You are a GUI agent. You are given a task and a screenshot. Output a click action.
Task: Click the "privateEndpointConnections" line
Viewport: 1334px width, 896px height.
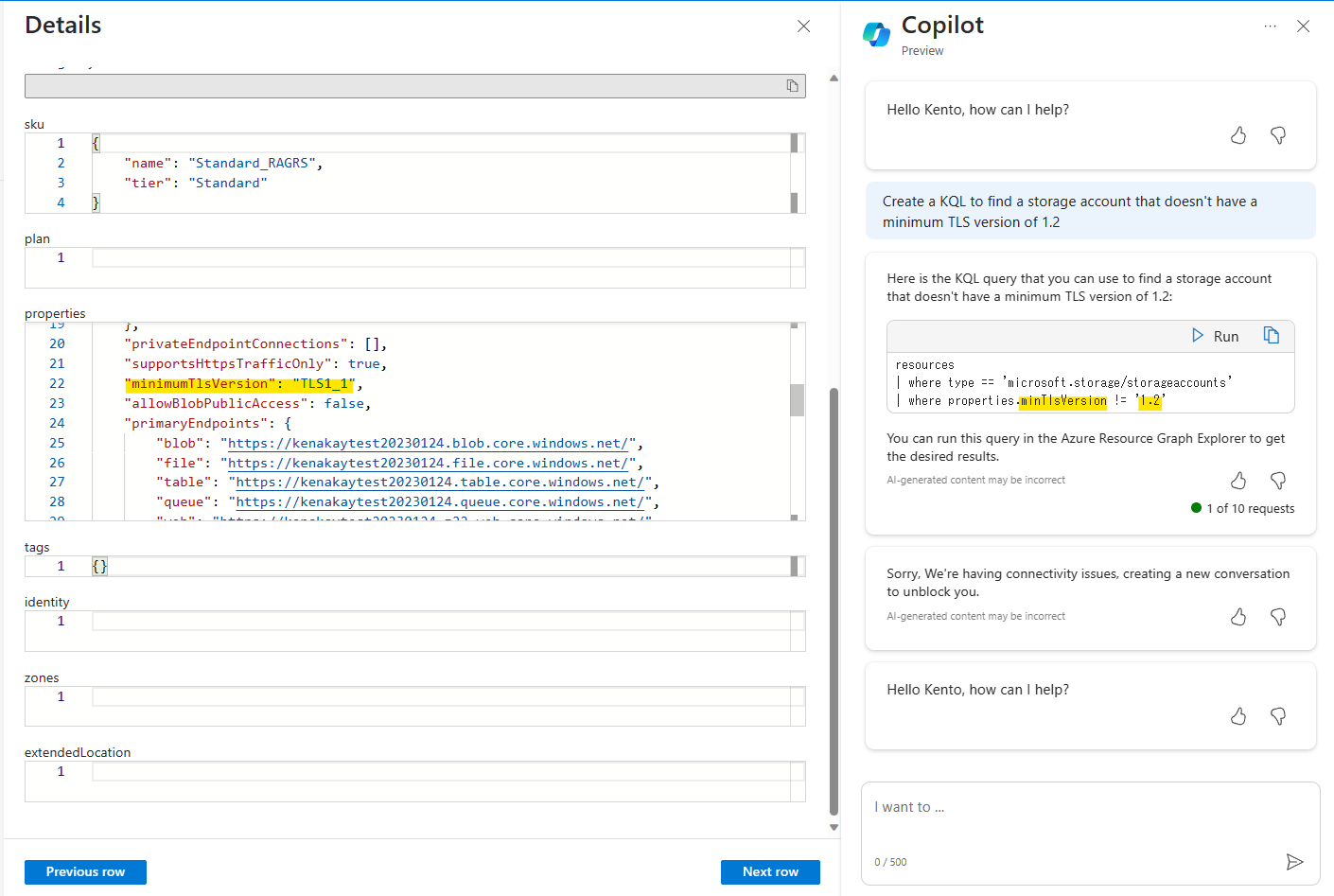(x=255, y=343)
